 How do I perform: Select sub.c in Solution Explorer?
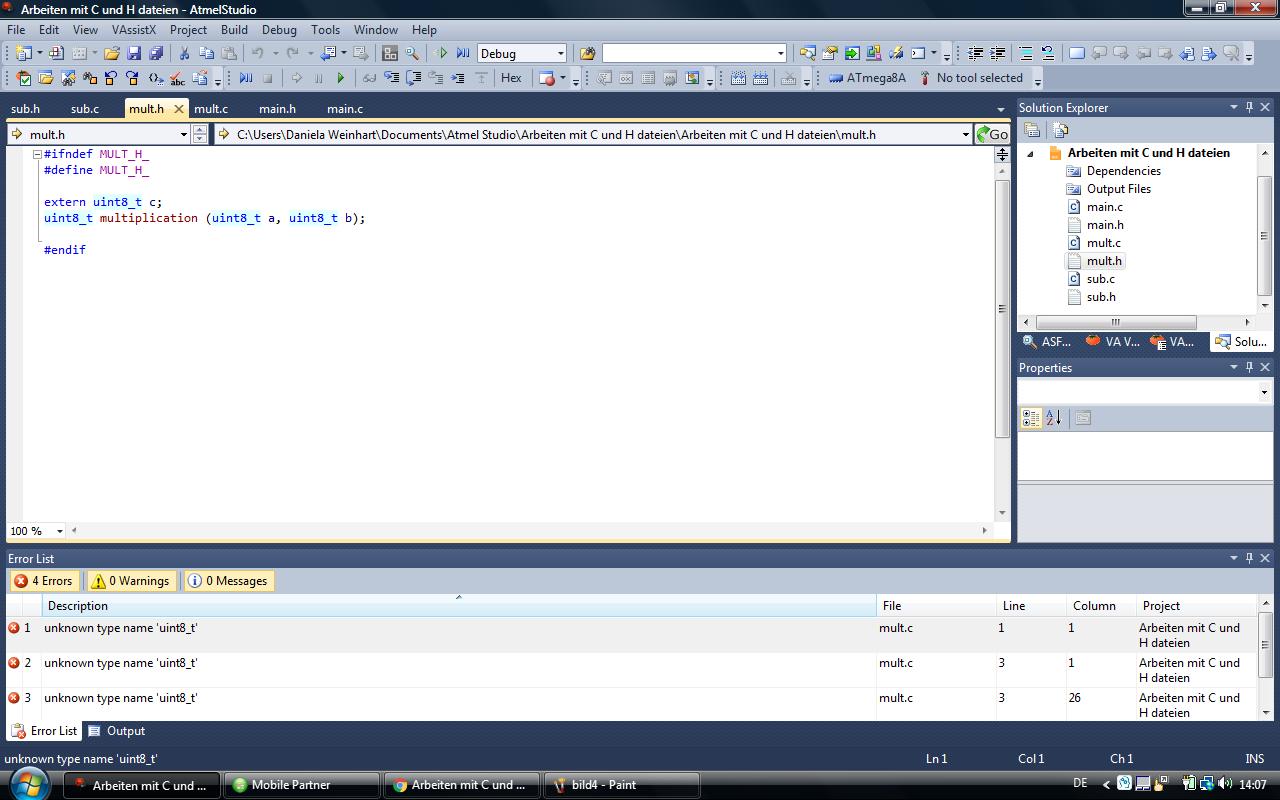point(1100,279)
